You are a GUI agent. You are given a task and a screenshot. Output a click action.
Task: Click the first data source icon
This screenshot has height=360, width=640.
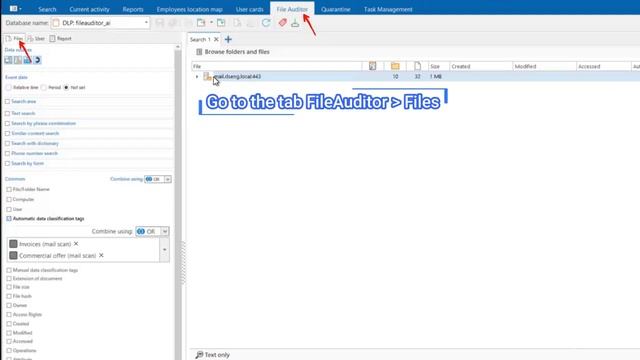(8, 60)
